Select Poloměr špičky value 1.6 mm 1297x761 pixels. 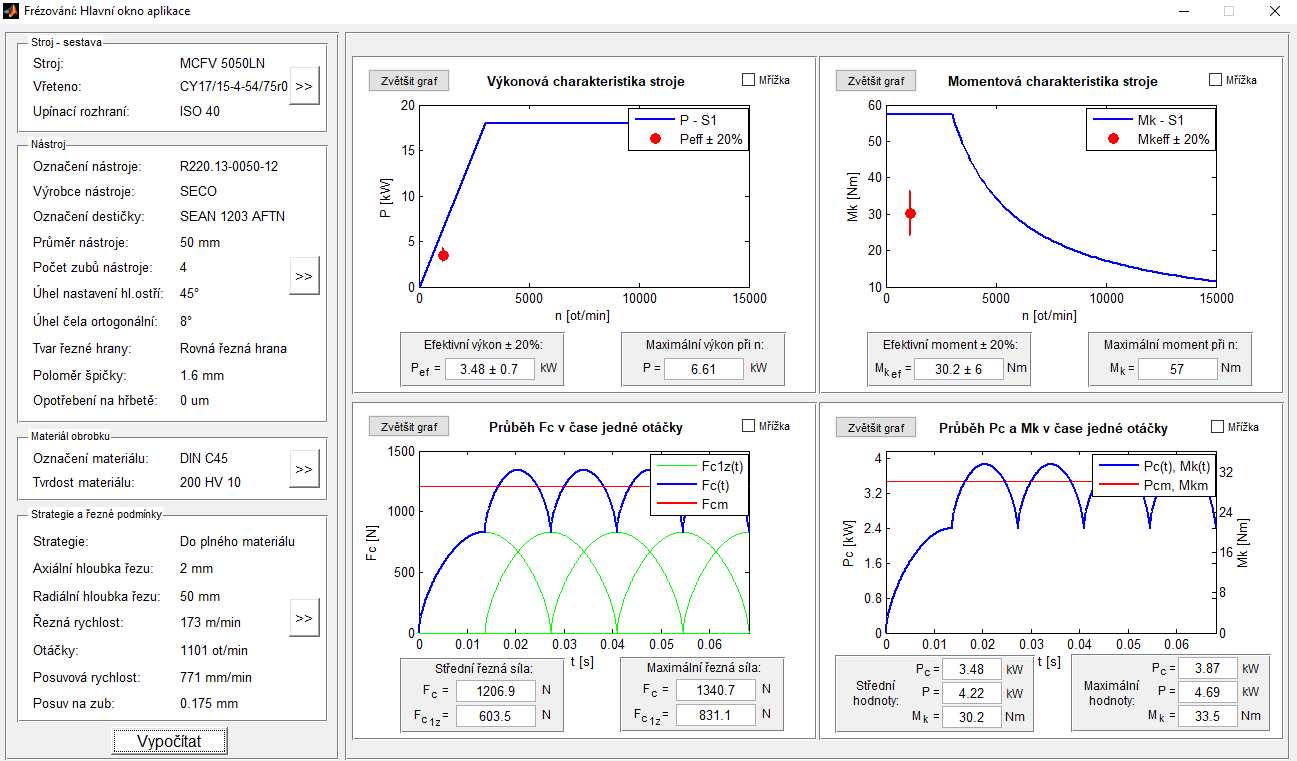click(x=202, y=376)
